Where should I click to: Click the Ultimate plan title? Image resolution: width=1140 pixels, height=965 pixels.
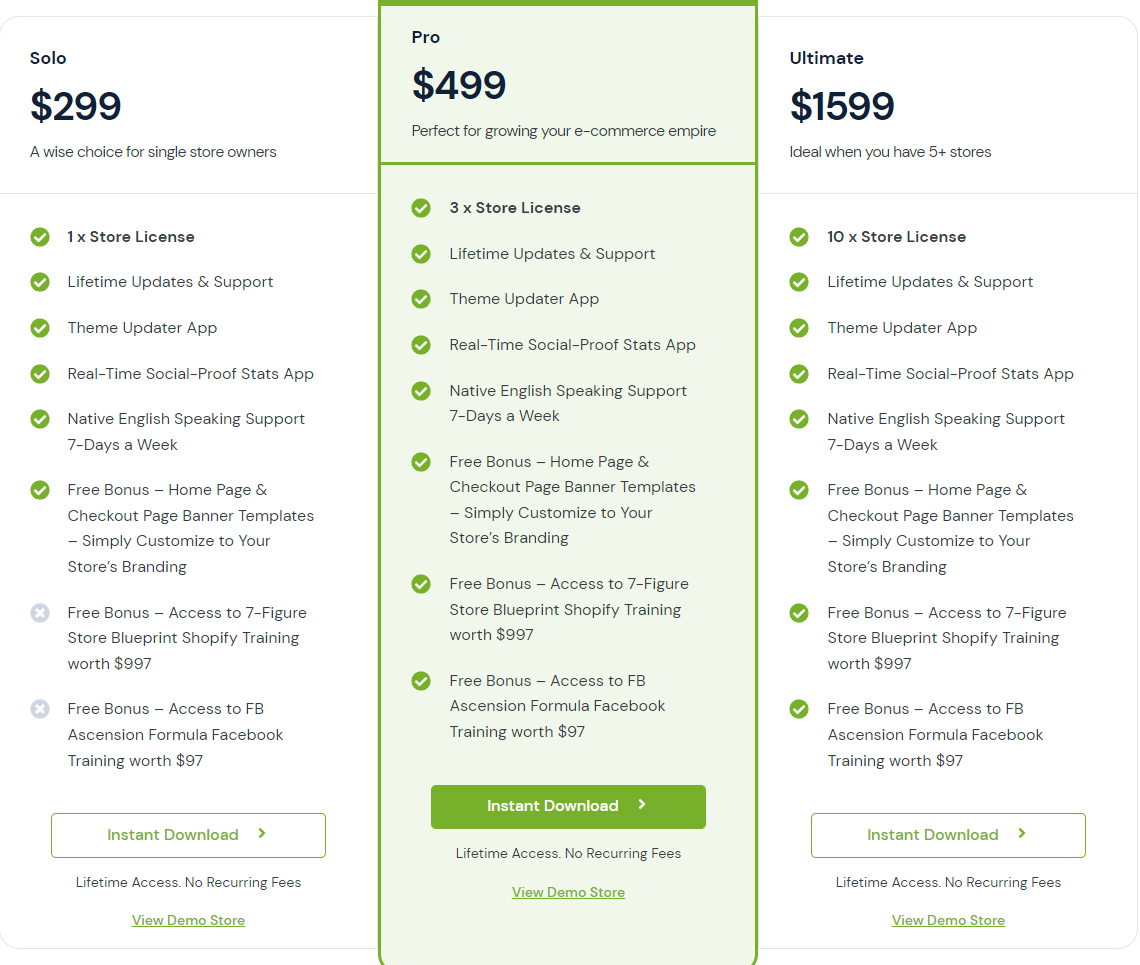tap(827, 58)
